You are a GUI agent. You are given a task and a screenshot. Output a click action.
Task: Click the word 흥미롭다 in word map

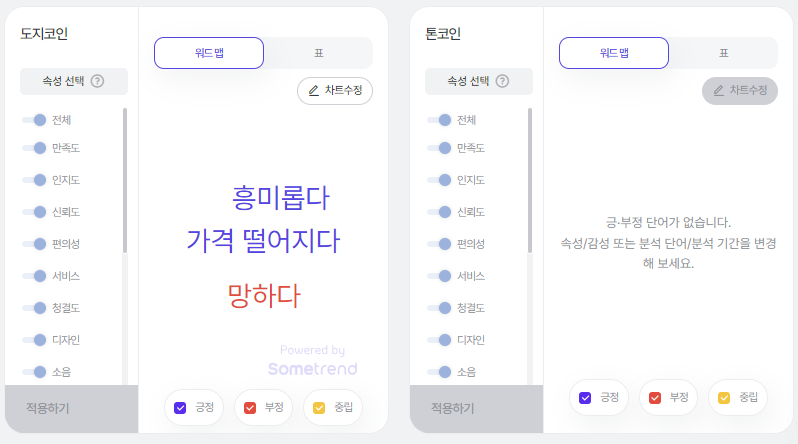[x=281, y=198]
